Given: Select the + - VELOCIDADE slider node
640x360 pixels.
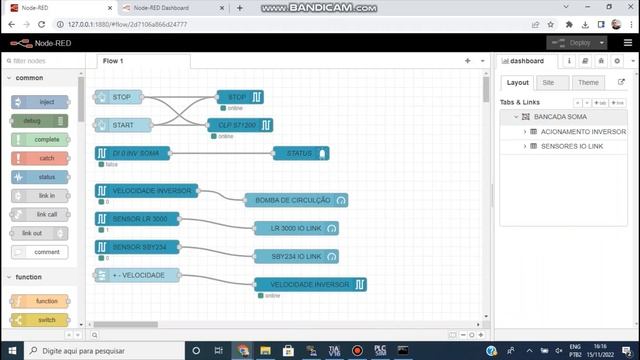Looking at the screenshot, I should 137,276.
